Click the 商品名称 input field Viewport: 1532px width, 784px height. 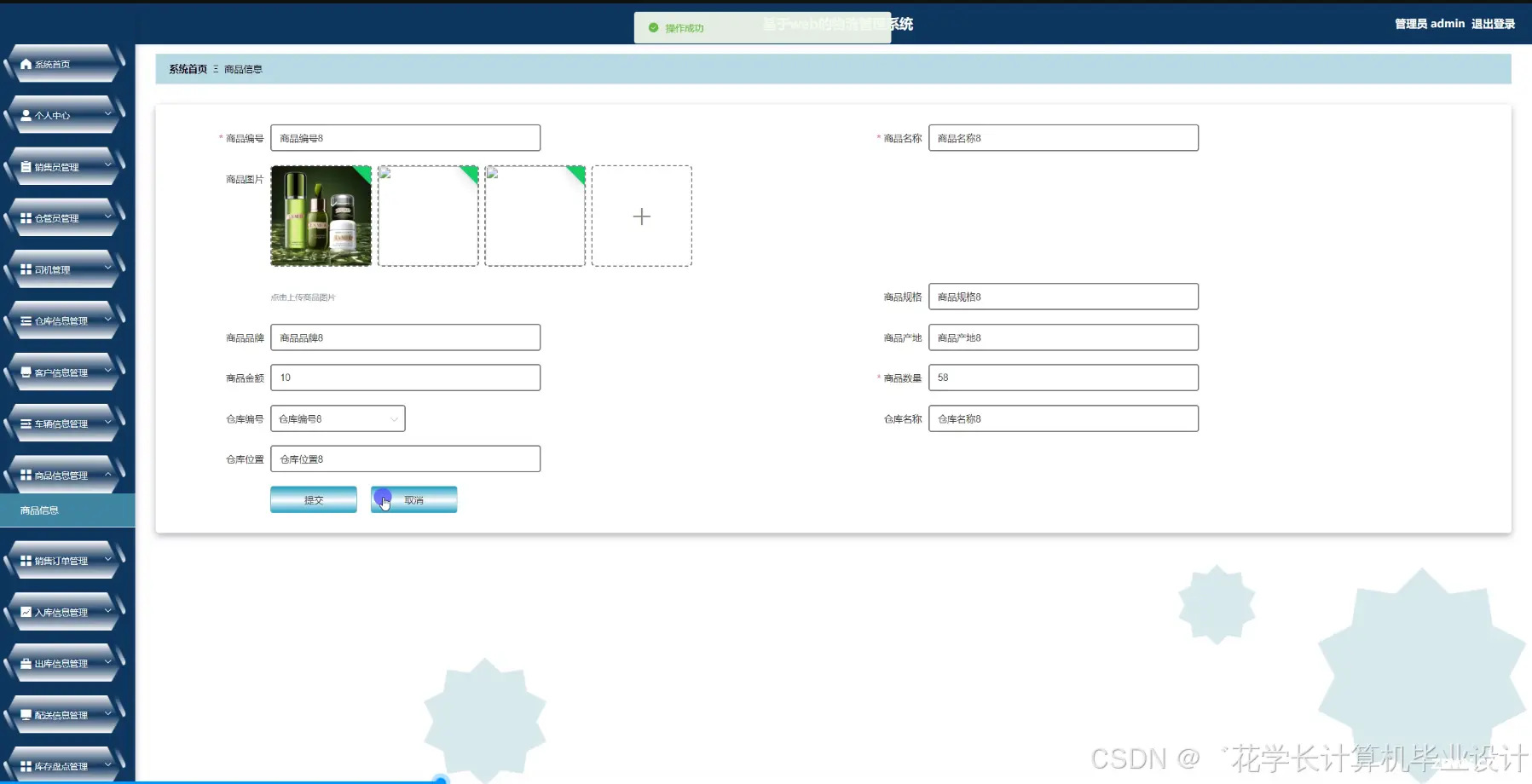pyautogui.click(x=1063, y=138)
